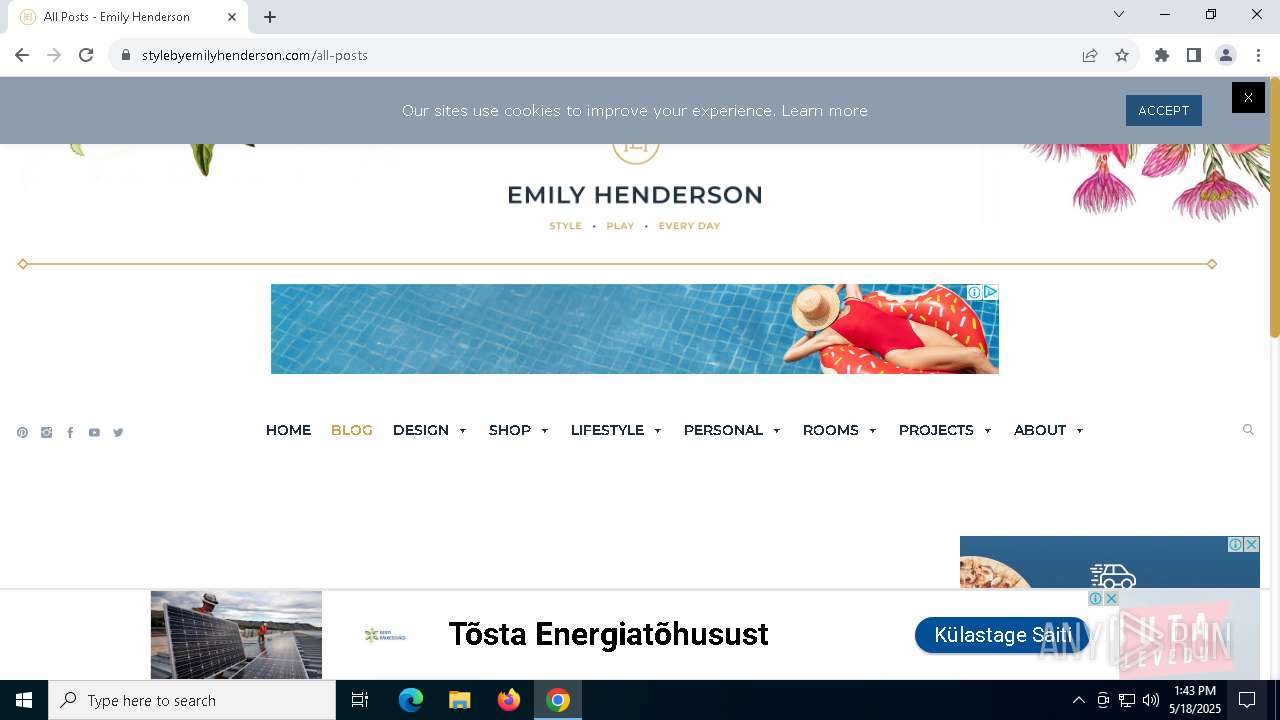Close the All Posts tab

[232, 17]
